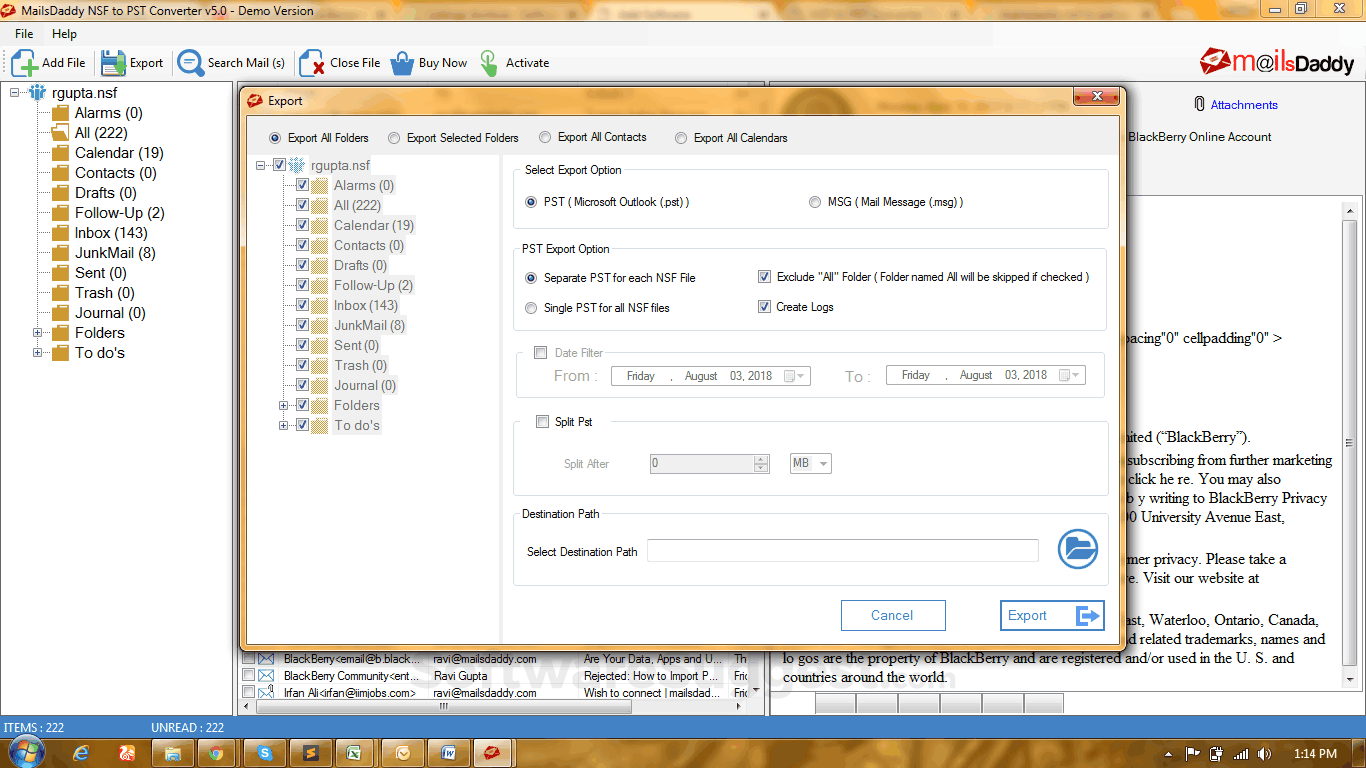
Task: Open Windows Explorer from taskbar
Action: tap(173, 753)
